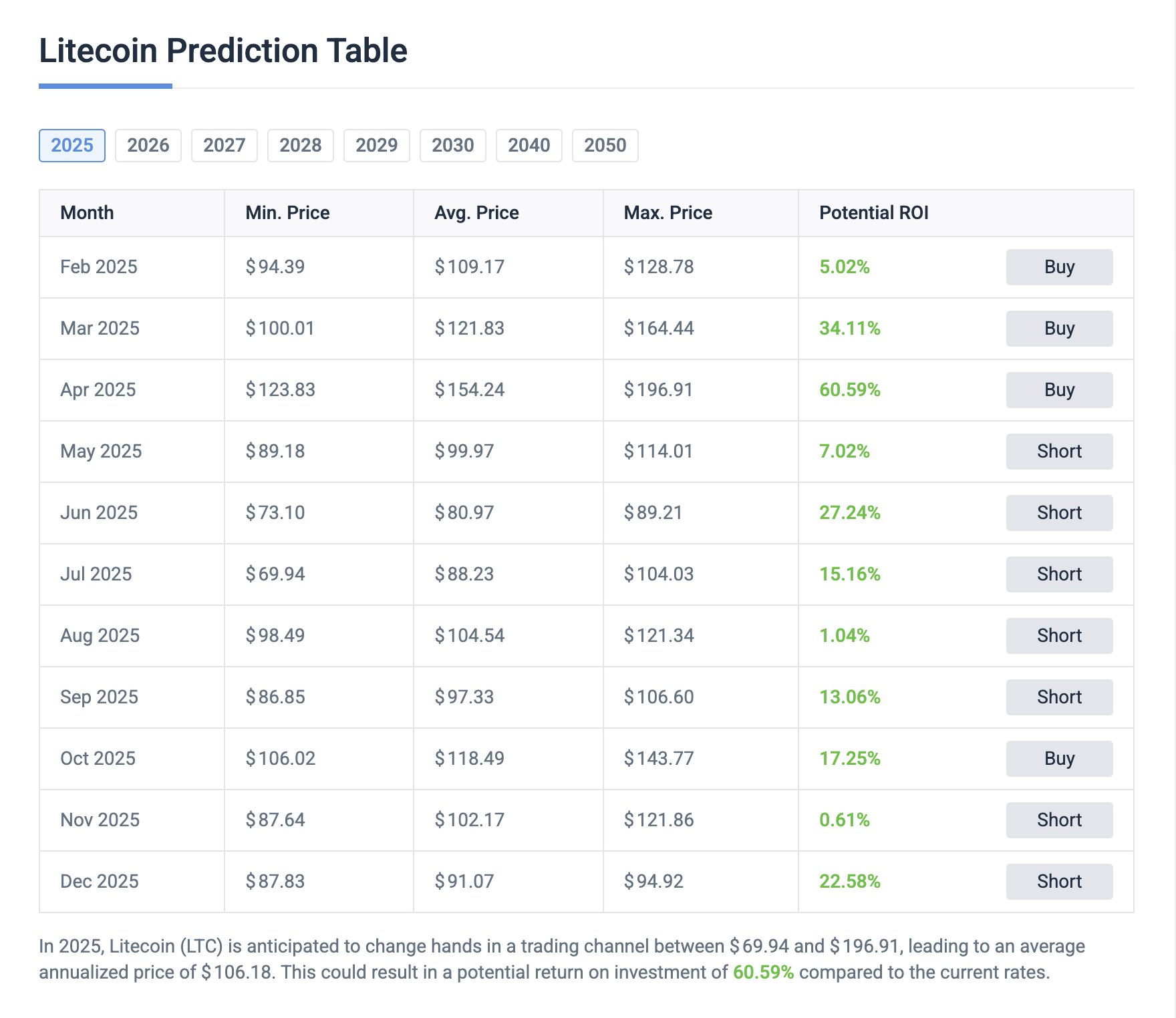Click the 17.25% ROI value
This screenshot has height=1018, width=1176.
click(x=850, y=759)
